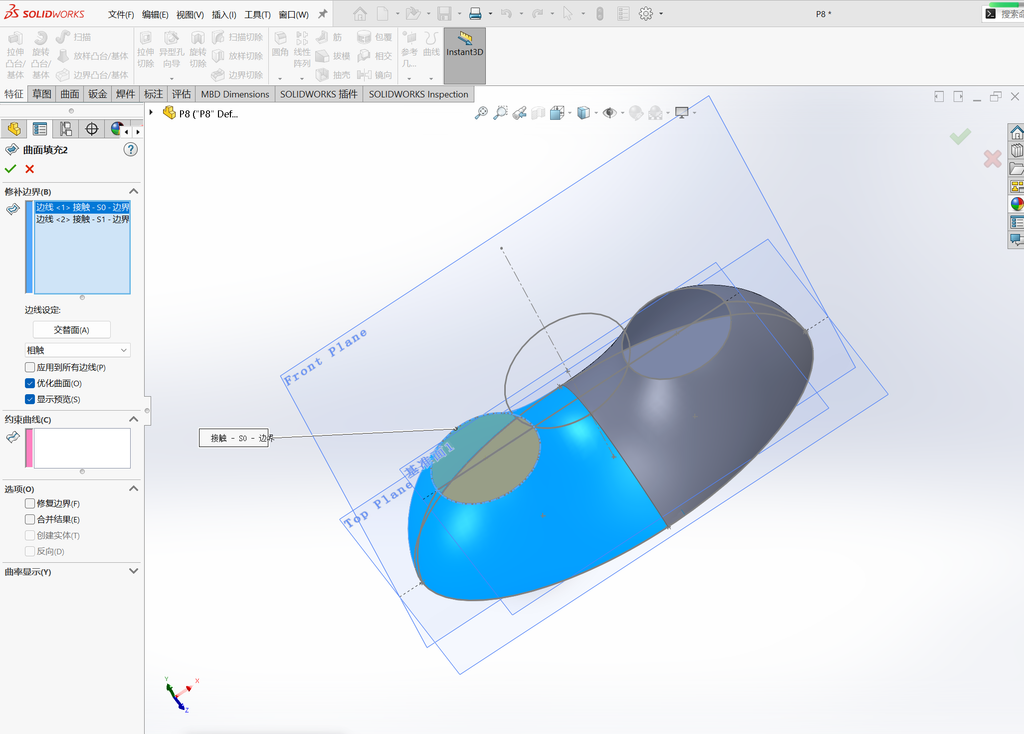Screen dimensions: 1024x734
Task: Click the Rebuild traffic light icon
Action: point(600,14)
